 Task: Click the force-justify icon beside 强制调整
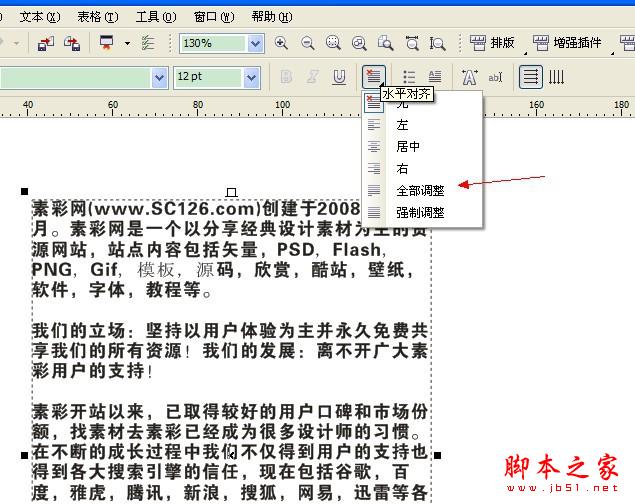click(374, 212)
